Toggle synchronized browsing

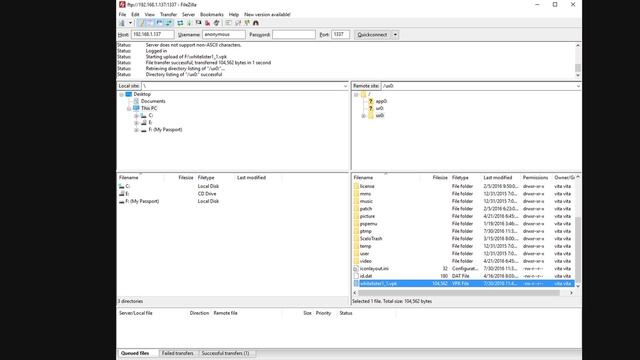click(x=247, y=23)
